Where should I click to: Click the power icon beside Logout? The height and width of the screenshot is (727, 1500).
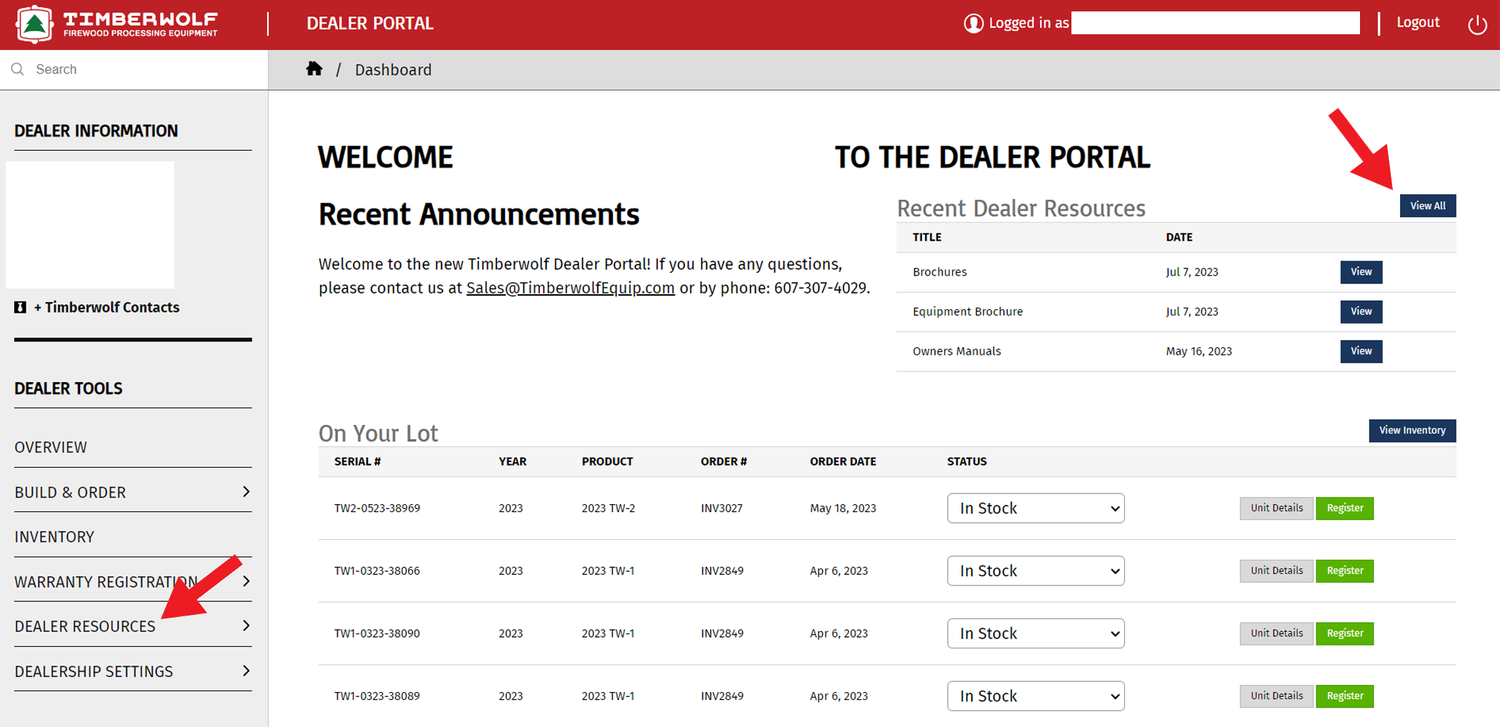pyautogui.click(x=1477, y=25)
